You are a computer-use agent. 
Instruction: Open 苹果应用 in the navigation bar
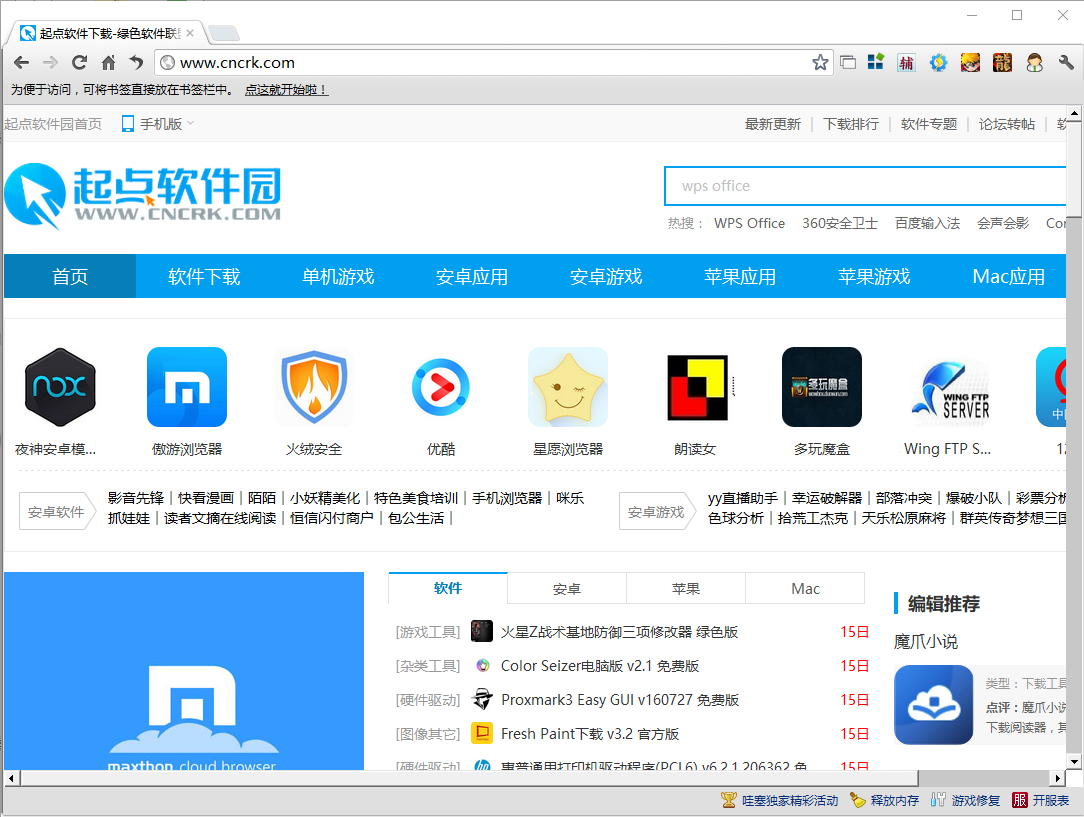[740, 276]
